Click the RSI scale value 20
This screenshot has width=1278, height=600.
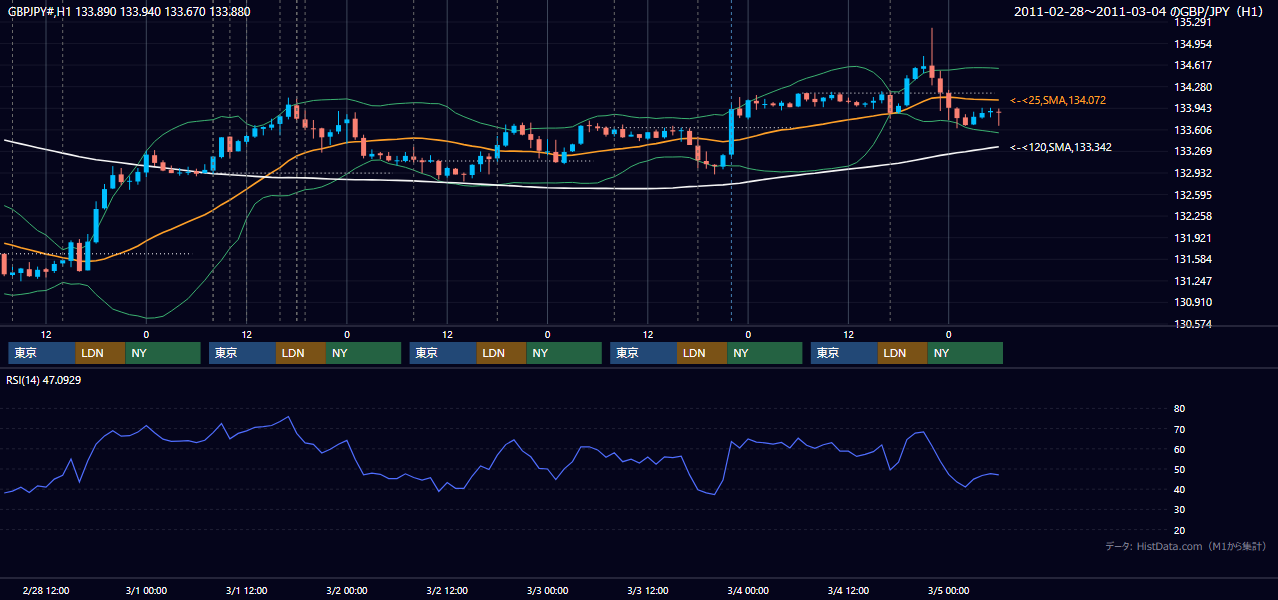(x=1179, y=530)
